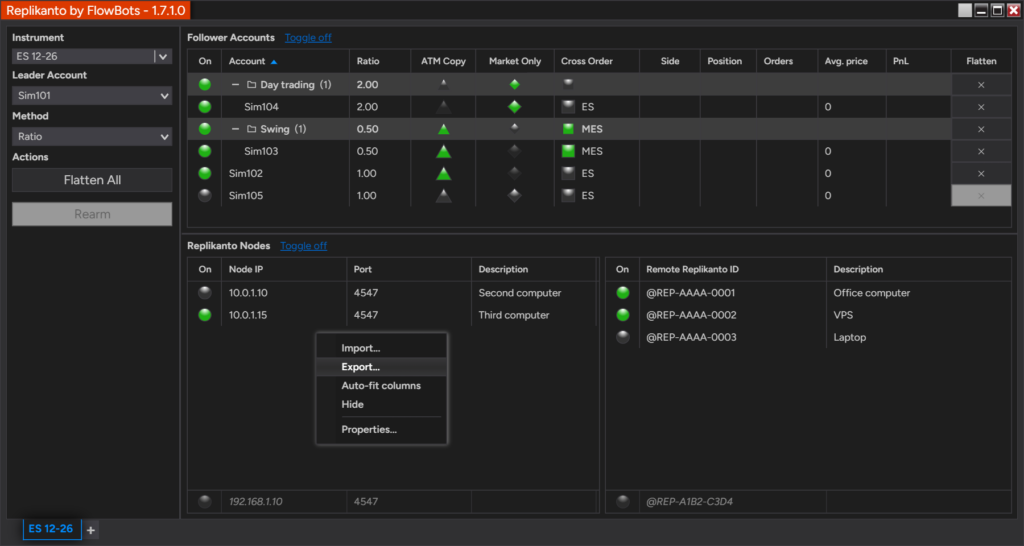Switch to the ES 12-26 tab
Screen dimensions: 1024x546
(x=51, y=529)
